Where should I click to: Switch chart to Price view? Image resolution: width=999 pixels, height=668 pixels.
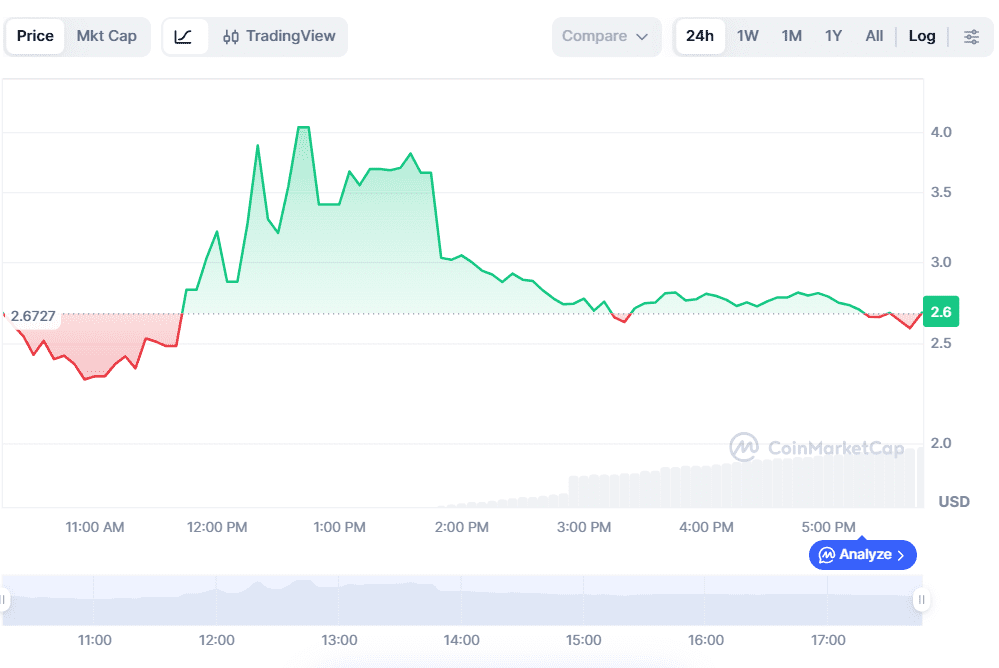[35, 37]
